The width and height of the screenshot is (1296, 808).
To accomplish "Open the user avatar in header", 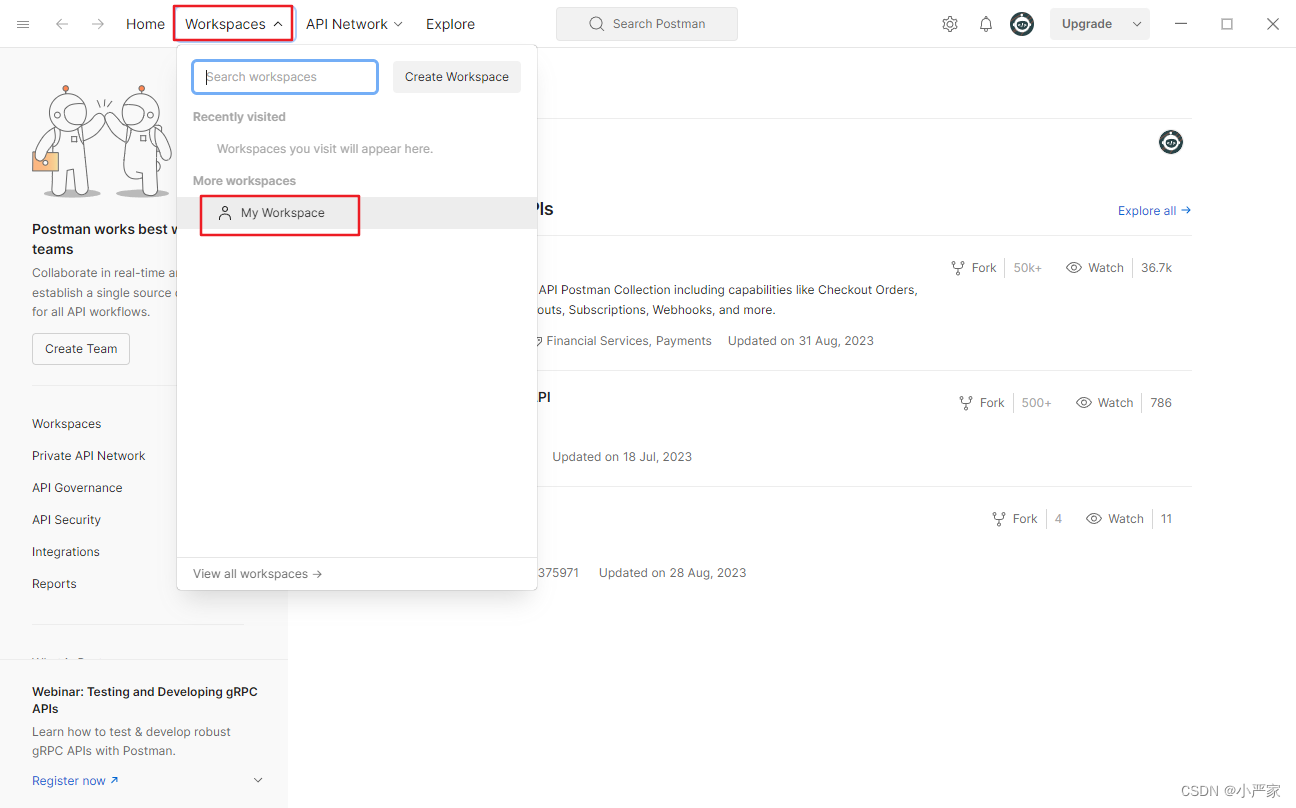I will 1022,24.
